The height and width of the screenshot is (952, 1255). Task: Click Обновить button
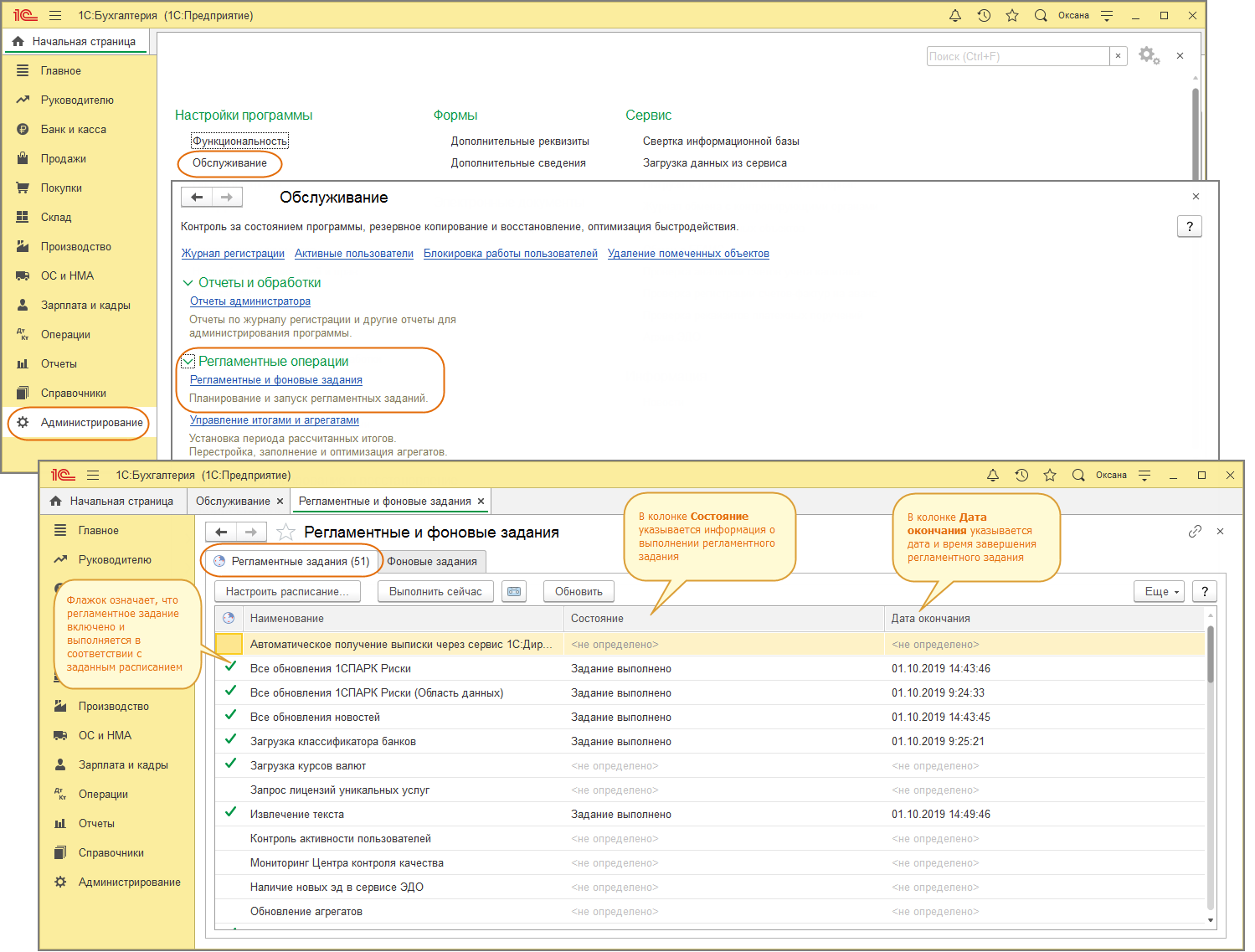click(579, 591)
